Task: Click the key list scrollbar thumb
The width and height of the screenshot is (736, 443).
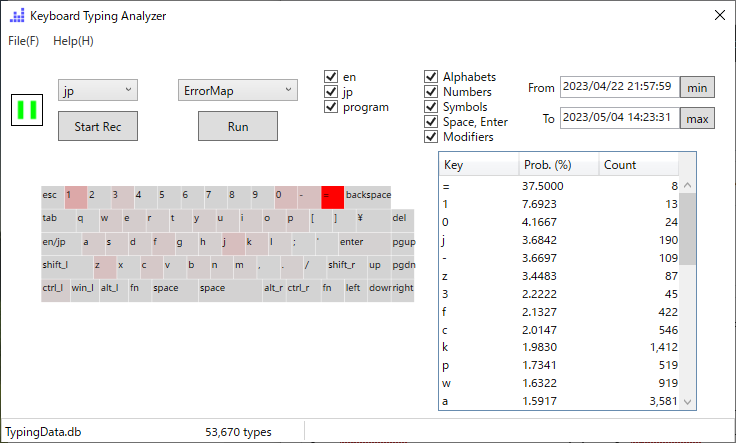Action: (x=688, y=229)
